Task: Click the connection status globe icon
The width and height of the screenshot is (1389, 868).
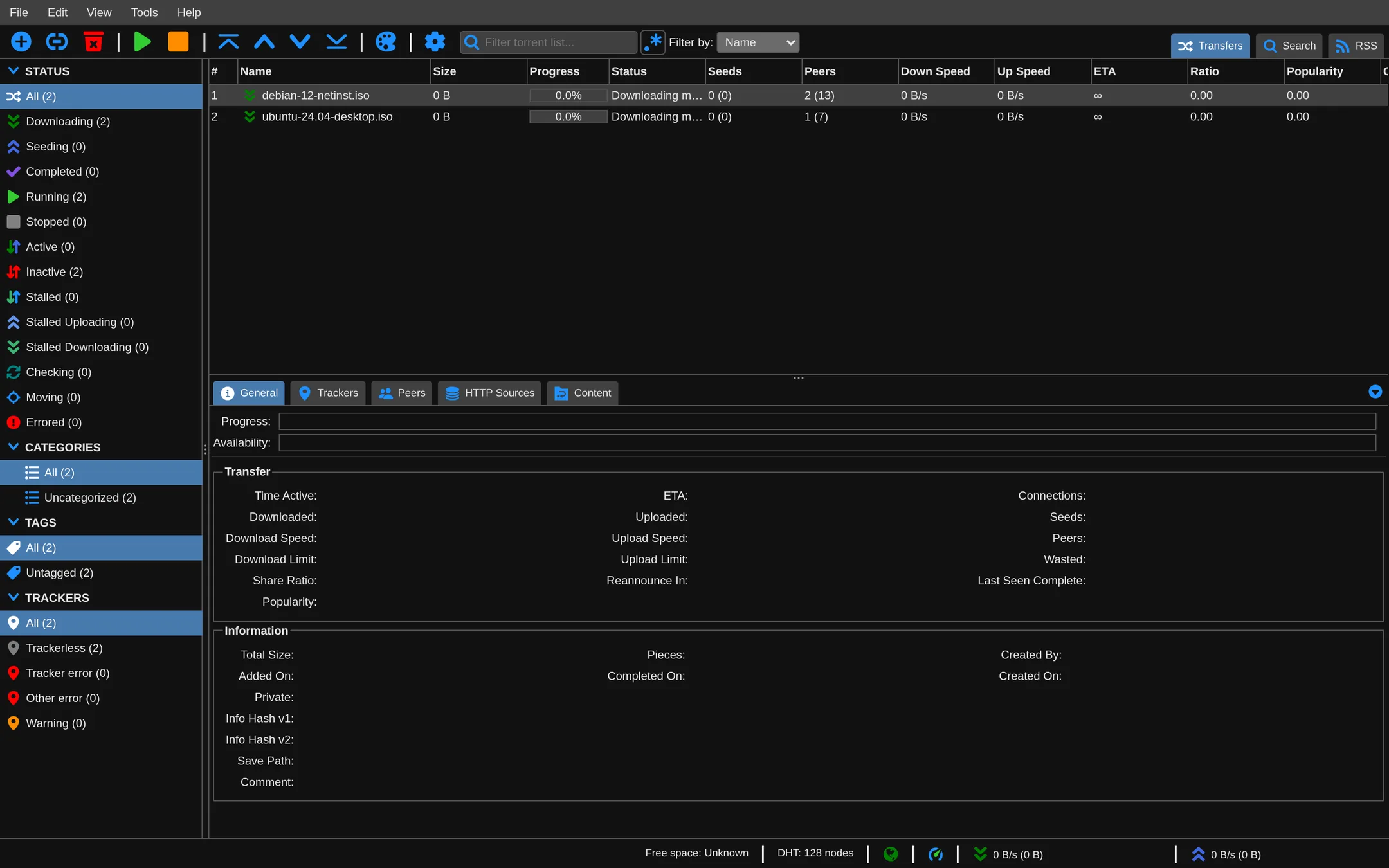Action: click(x=891, y=854)
